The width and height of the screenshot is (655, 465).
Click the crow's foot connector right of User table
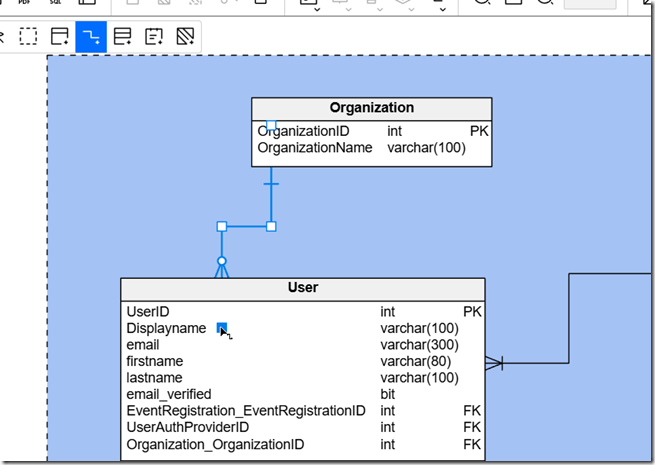point(493,363)
